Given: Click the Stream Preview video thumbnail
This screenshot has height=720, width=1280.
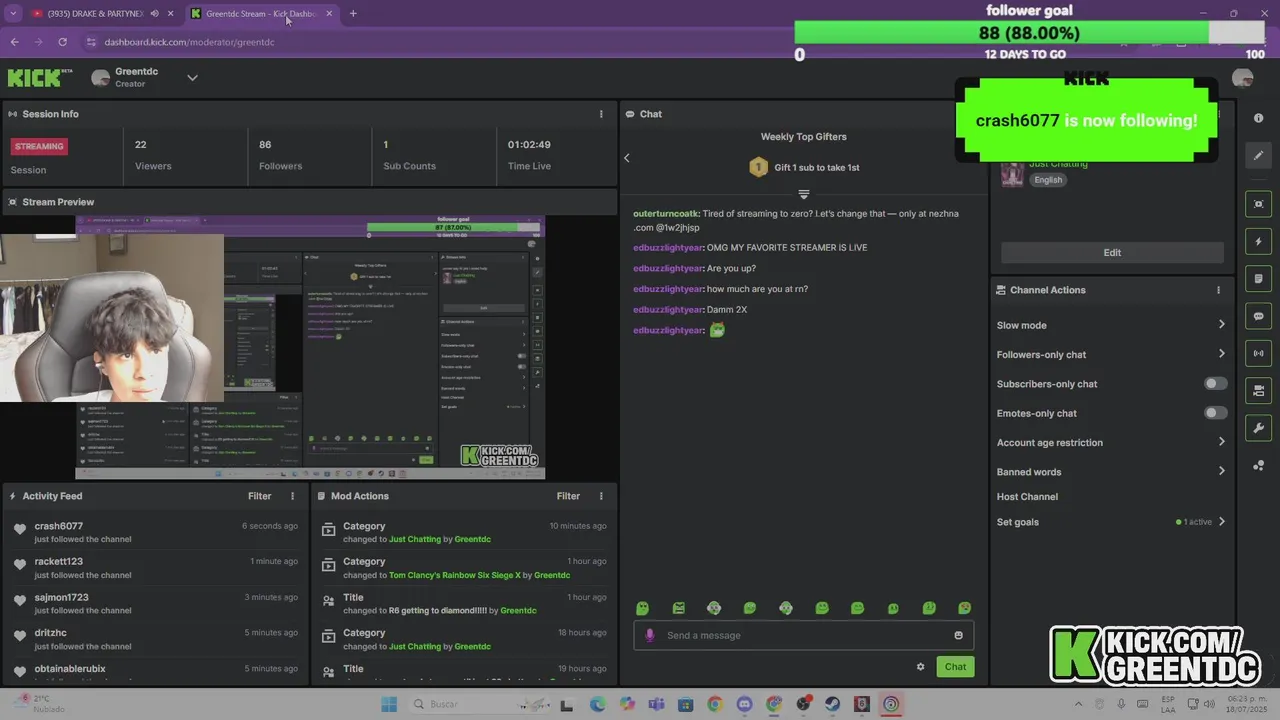Looking at the screenshot, I should (310, 347).
